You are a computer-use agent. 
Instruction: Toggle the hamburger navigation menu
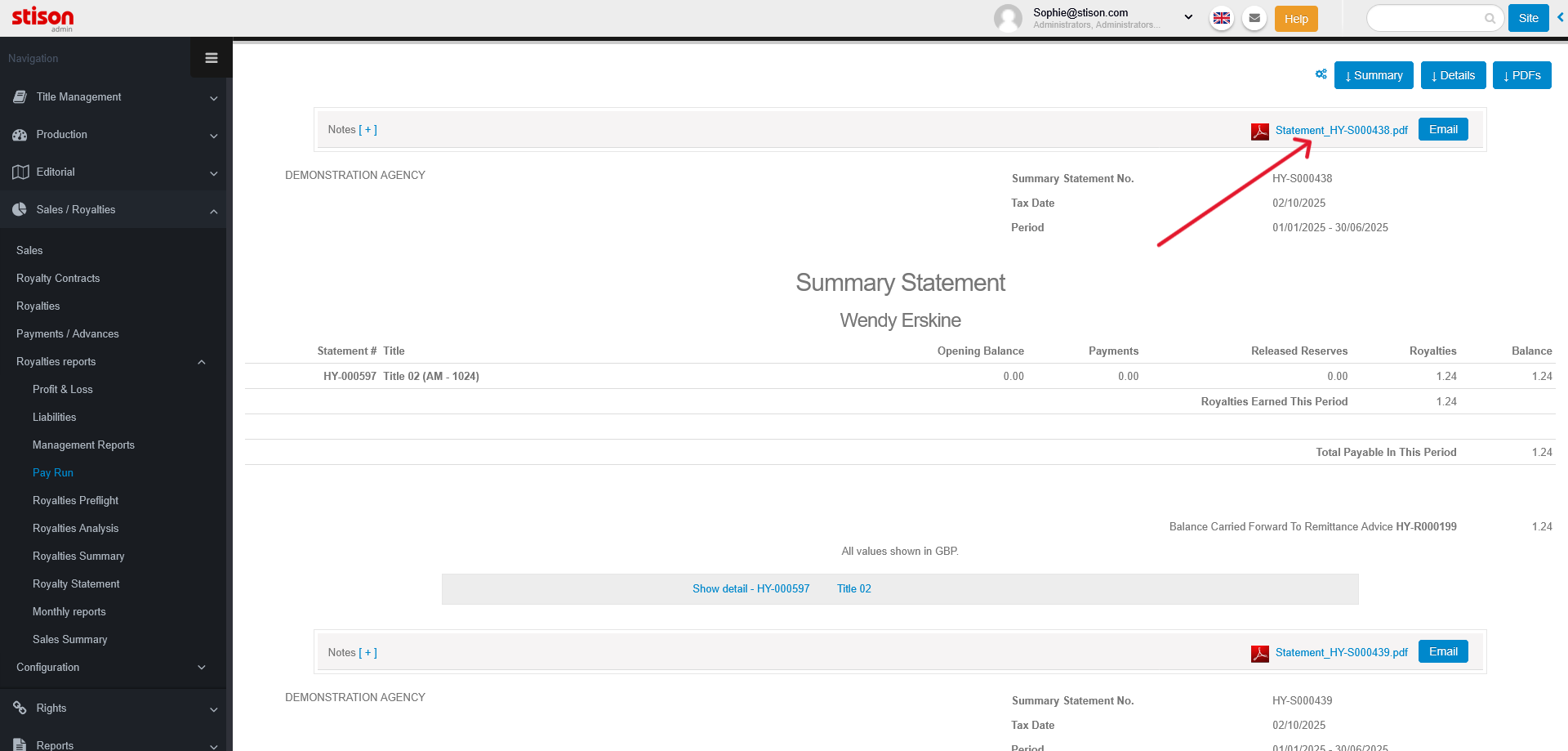coord(212,58)
